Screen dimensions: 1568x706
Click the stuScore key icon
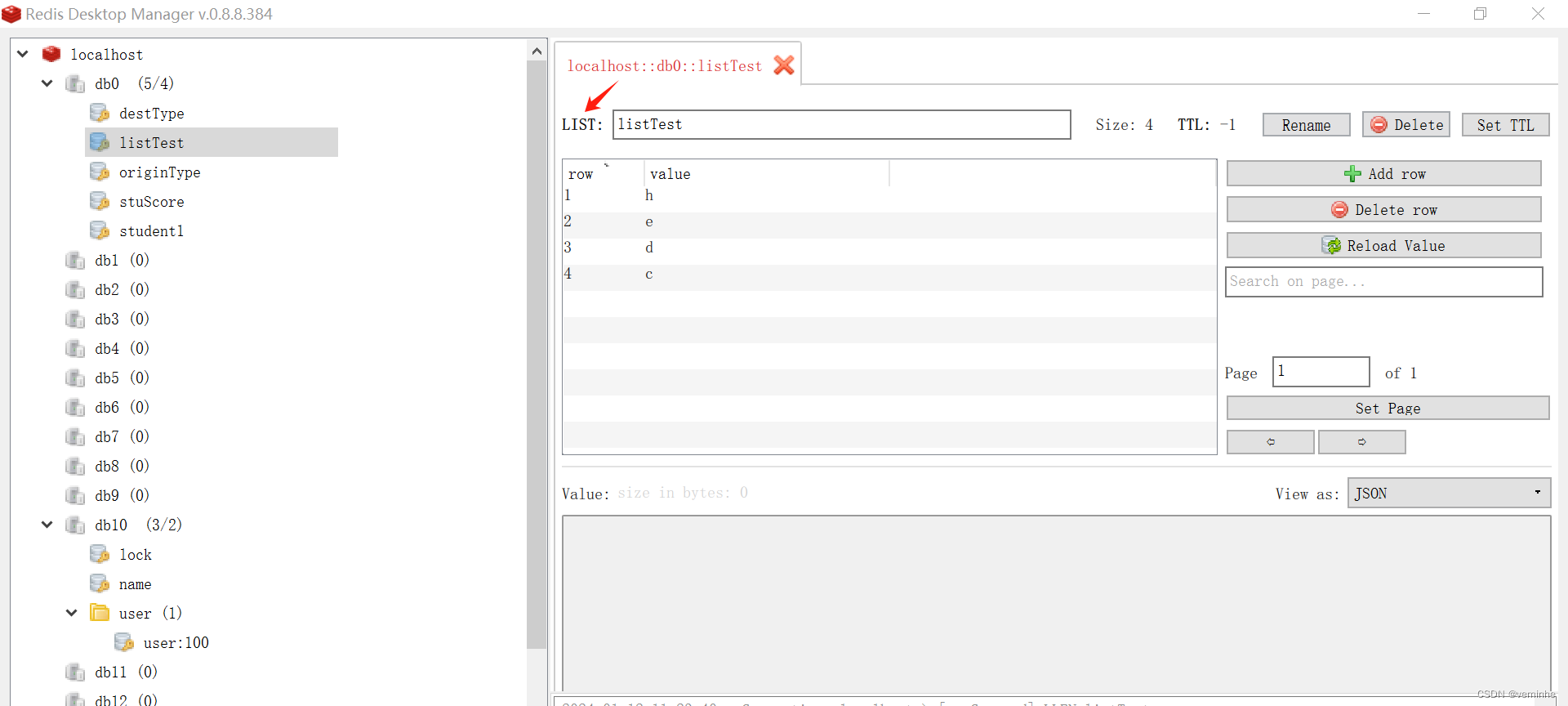pos(100,201)
